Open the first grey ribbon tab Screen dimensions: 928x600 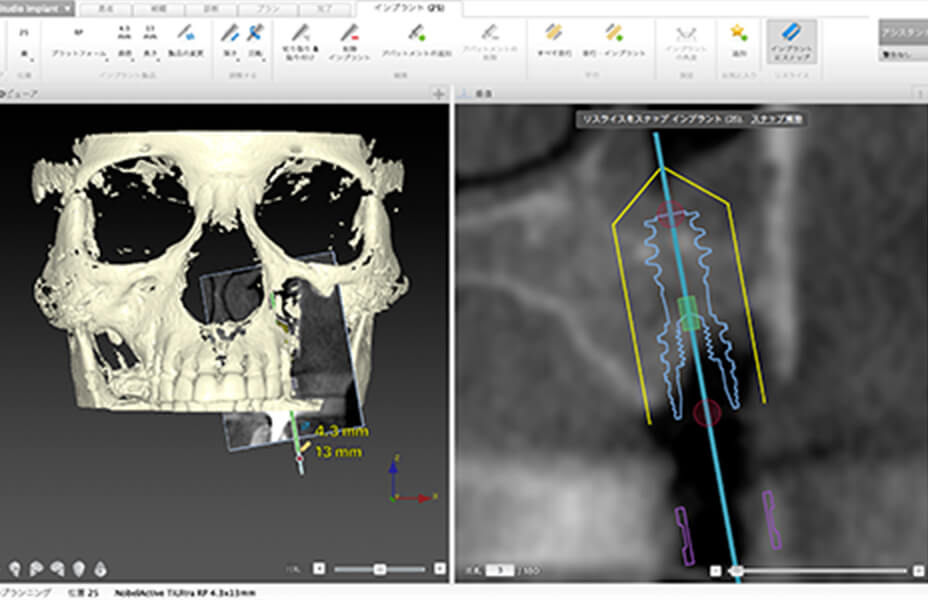tap(106, 9)
